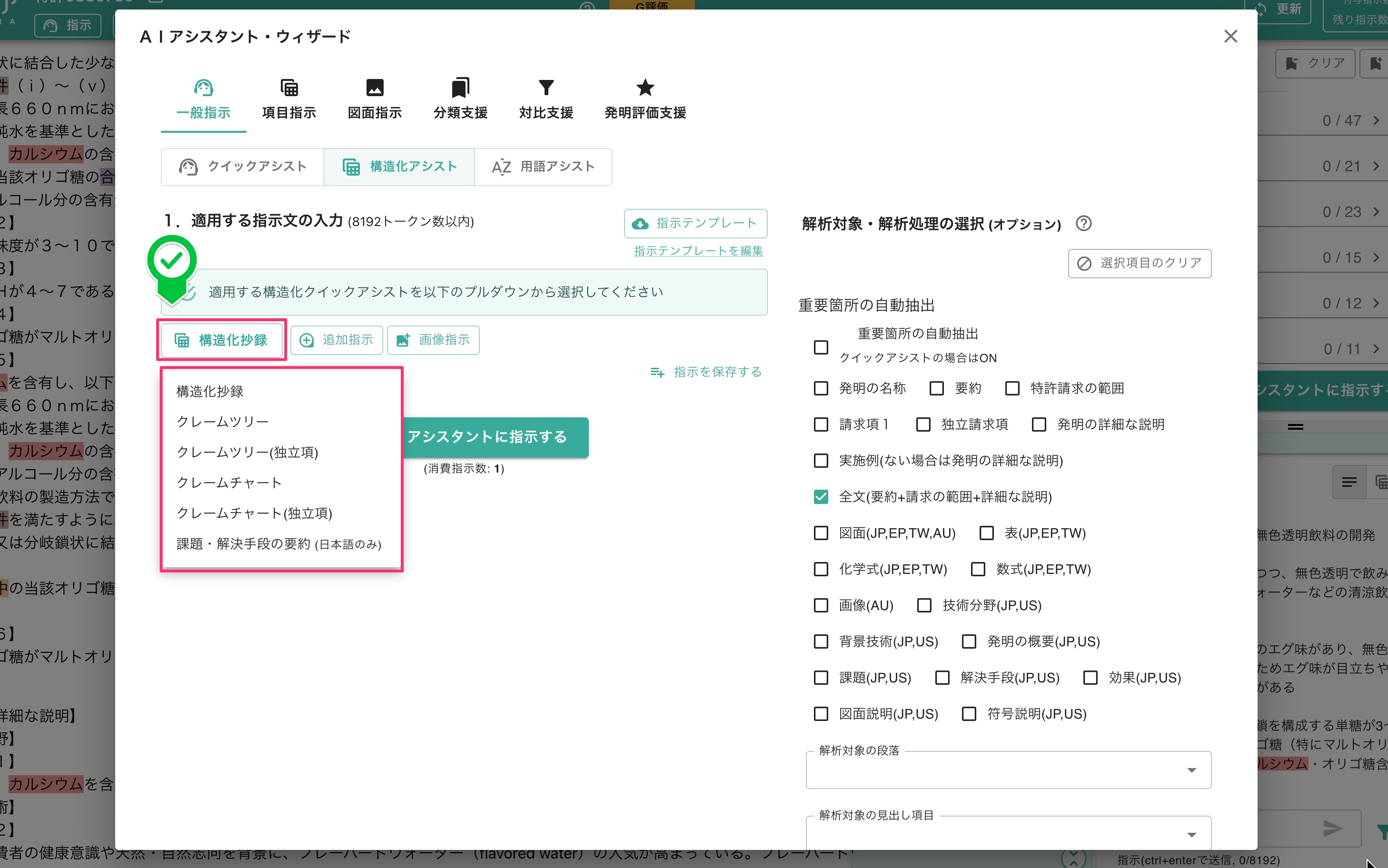
Task: Choose 課題・解決手段の要約 menu entry
Action: [x=281, y=543]
